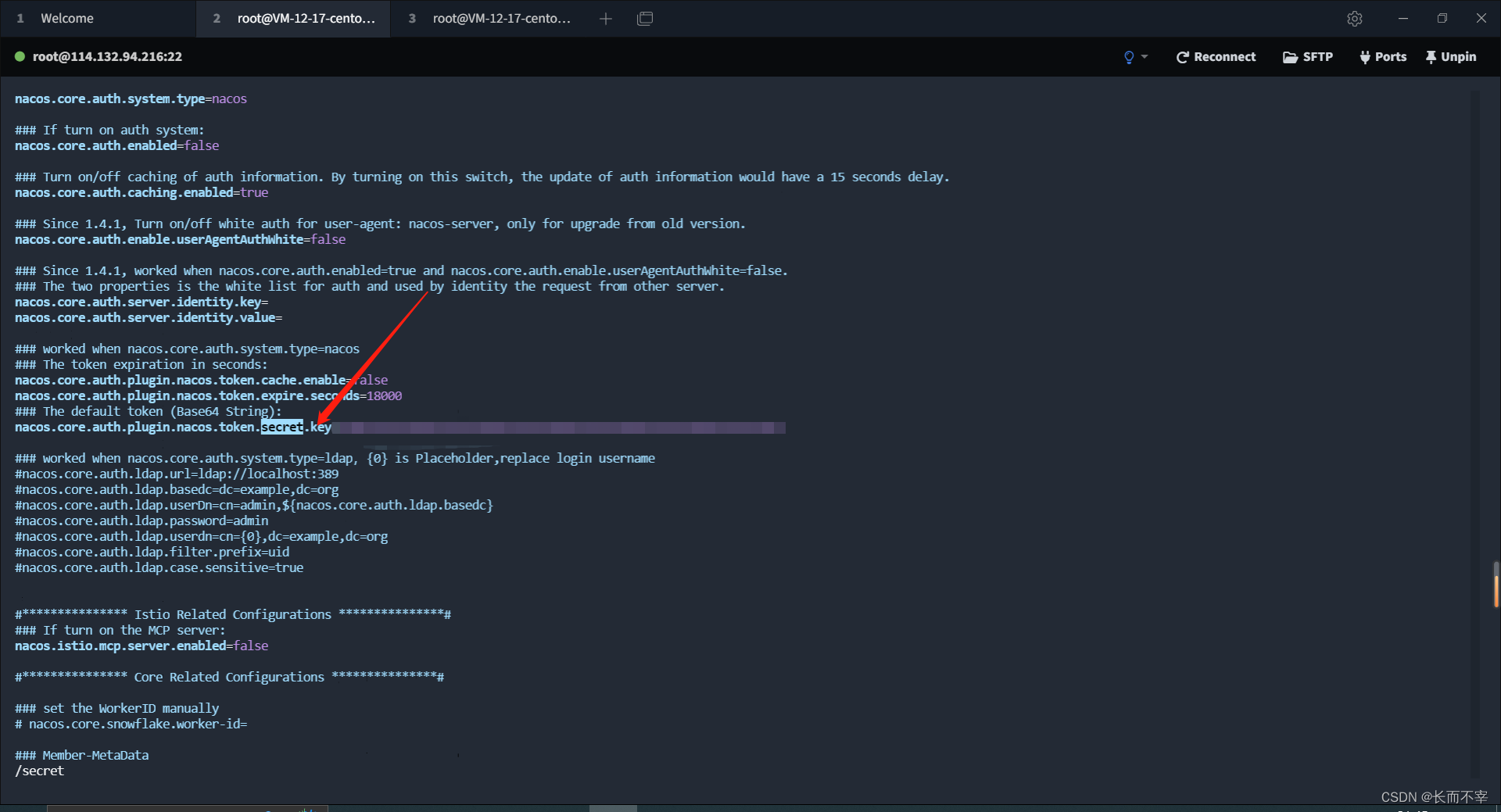Select the active tab 2 session
This screenshot has width=1501, height=812.
pyautogui.click(x=293, y=18)
